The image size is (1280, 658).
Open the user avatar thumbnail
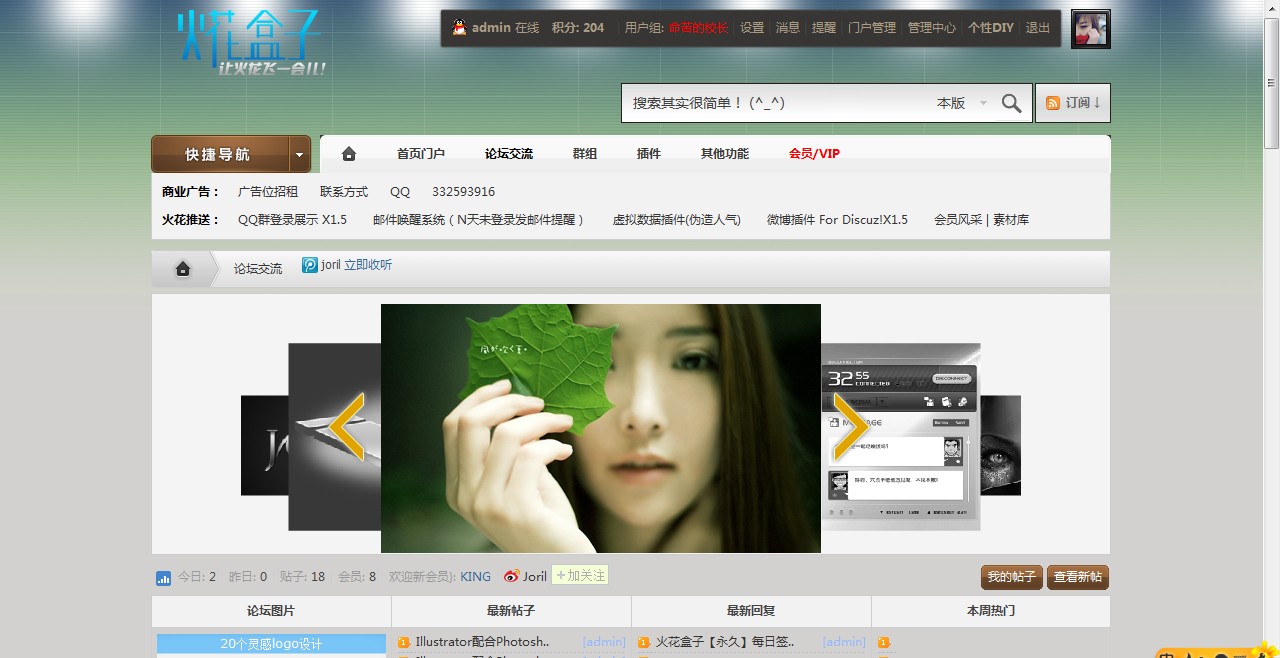click(1091, 29)
